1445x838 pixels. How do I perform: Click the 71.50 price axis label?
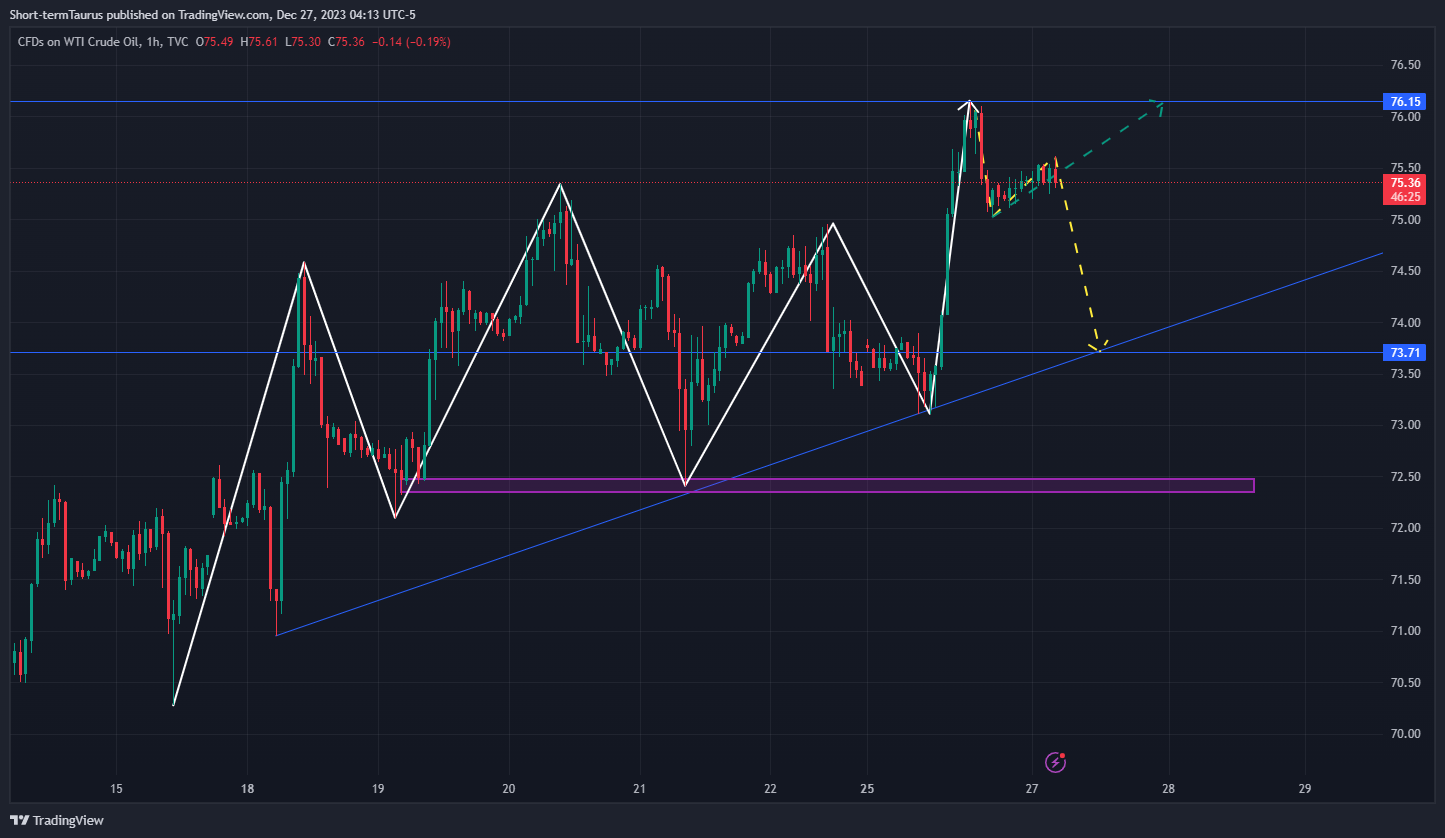coord(1405,580)
